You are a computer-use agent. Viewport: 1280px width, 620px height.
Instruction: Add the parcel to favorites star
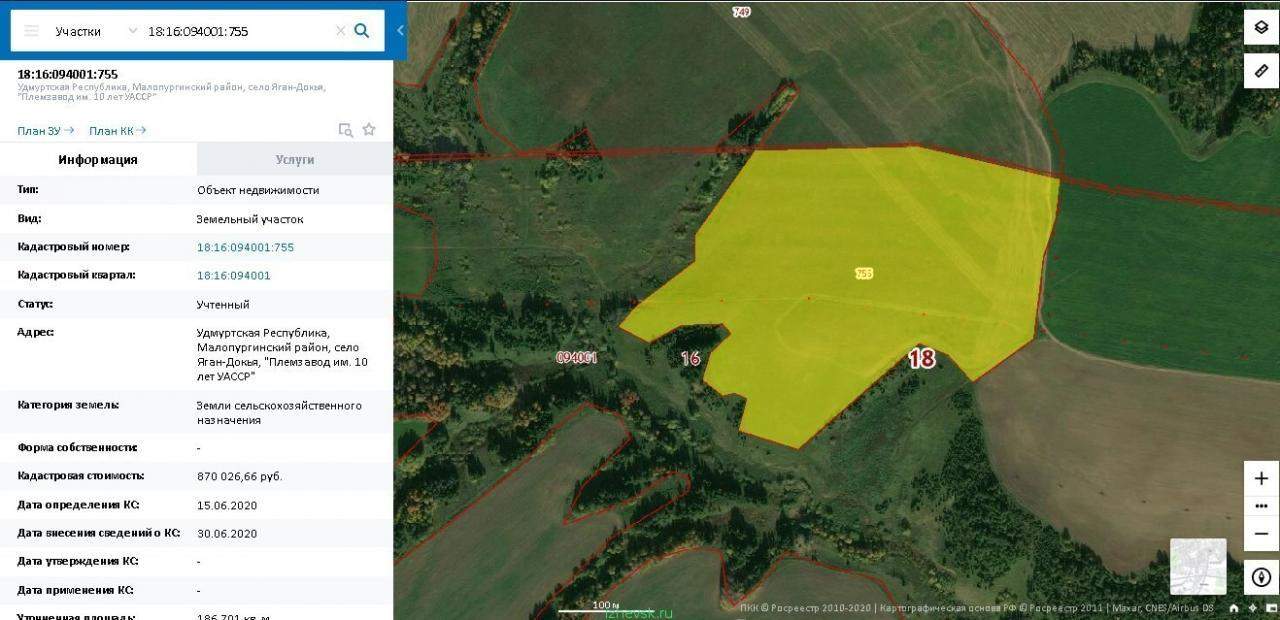[369, 129]
